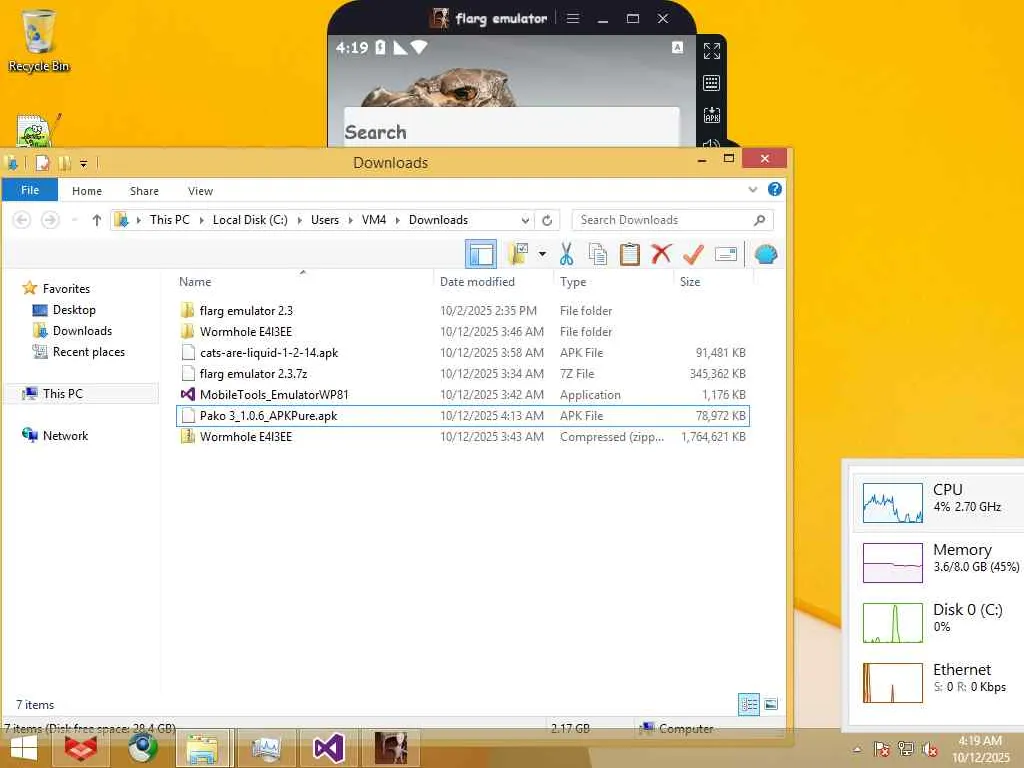Image resolution: width=1024 pixels, height=768 pixels.
Task: Go forward with the Forward arrow
Action: coord(50,220)
